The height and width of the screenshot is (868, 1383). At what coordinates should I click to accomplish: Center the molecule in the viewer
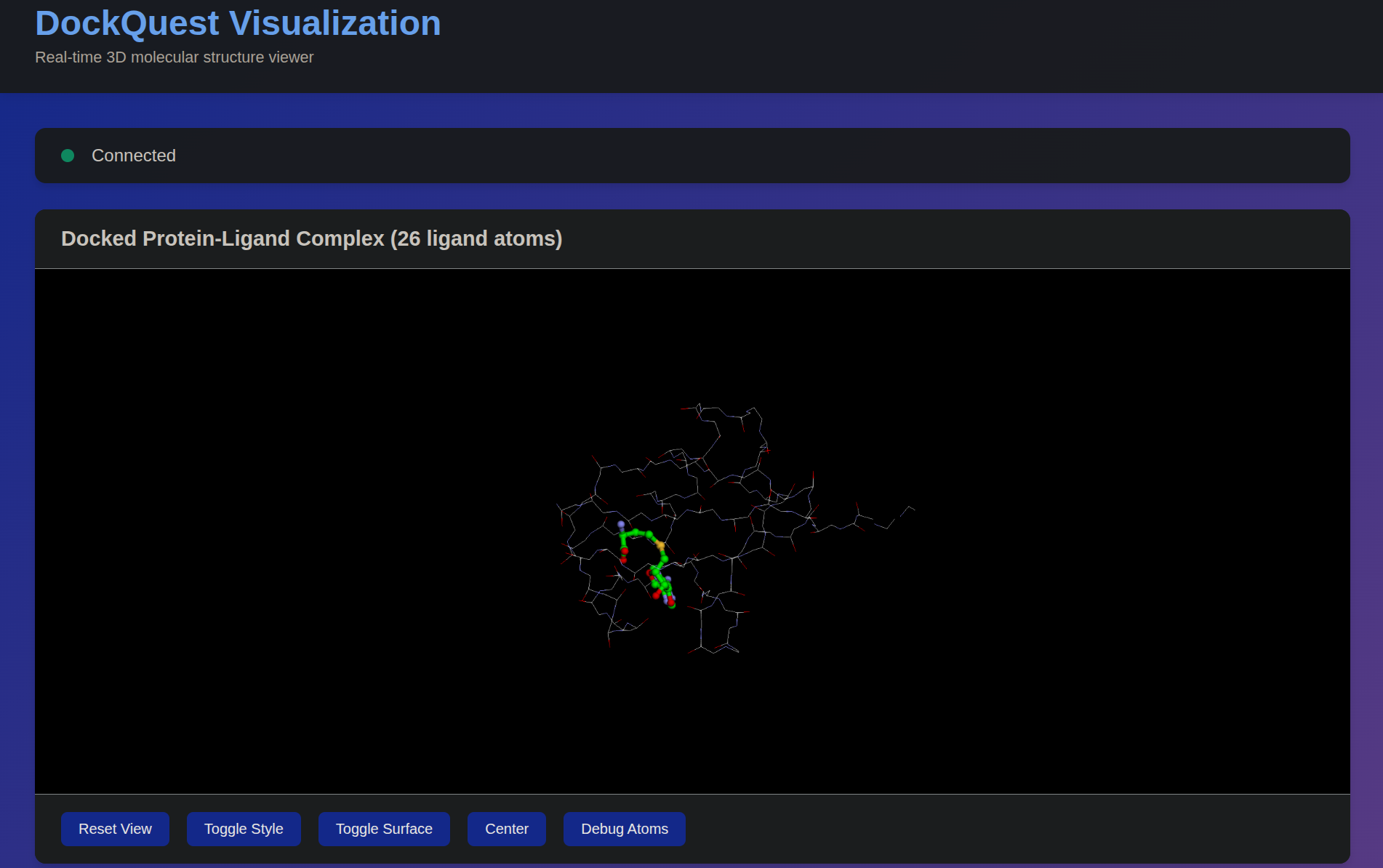[506, 829]
